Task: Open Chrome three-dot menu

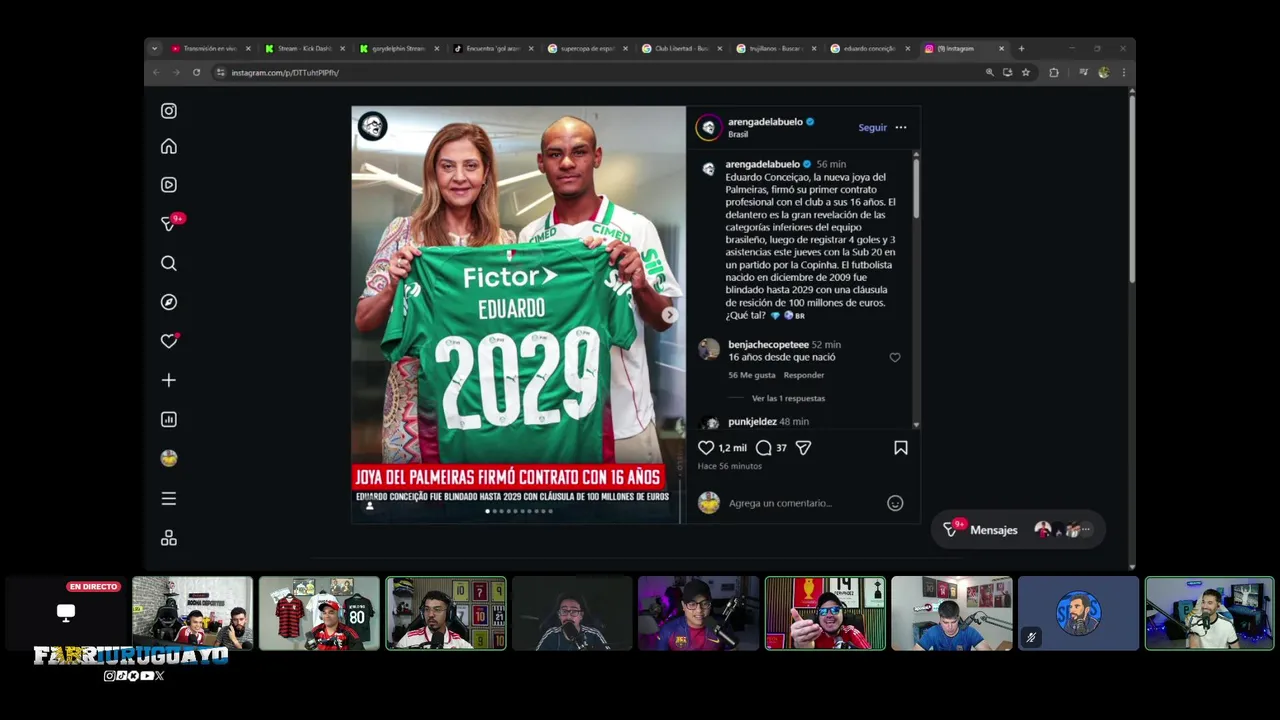Action: pos(1123,72)
